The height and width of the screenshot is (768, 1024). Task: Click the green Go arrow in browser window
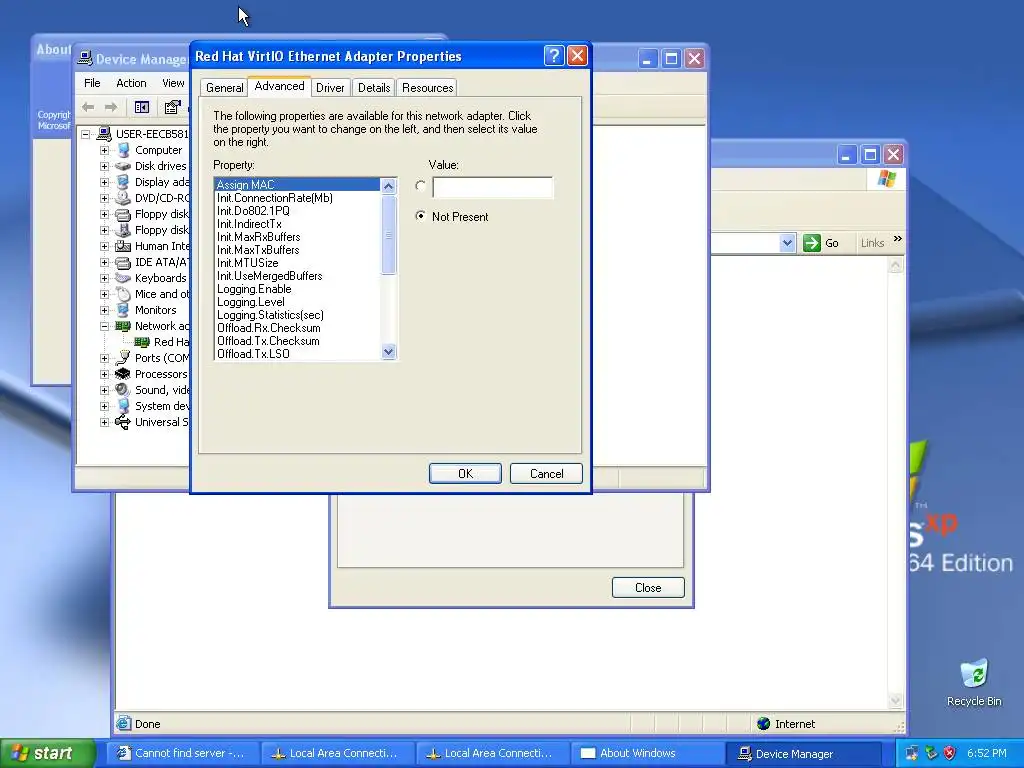[812, 243]
